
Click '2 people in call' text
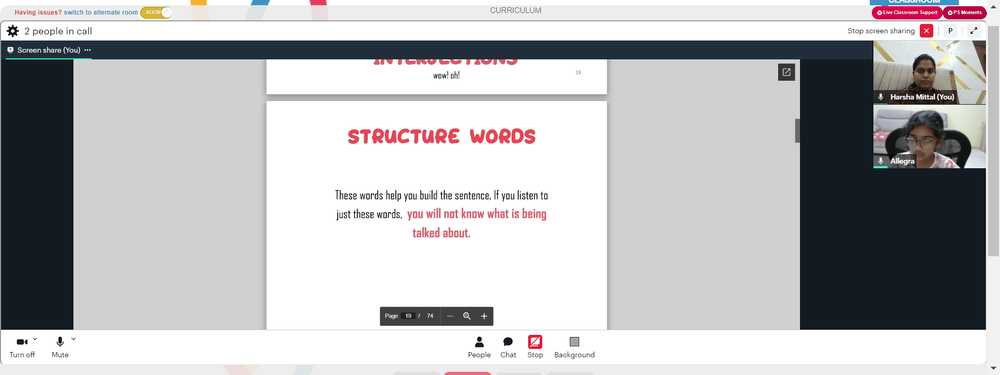59,31
